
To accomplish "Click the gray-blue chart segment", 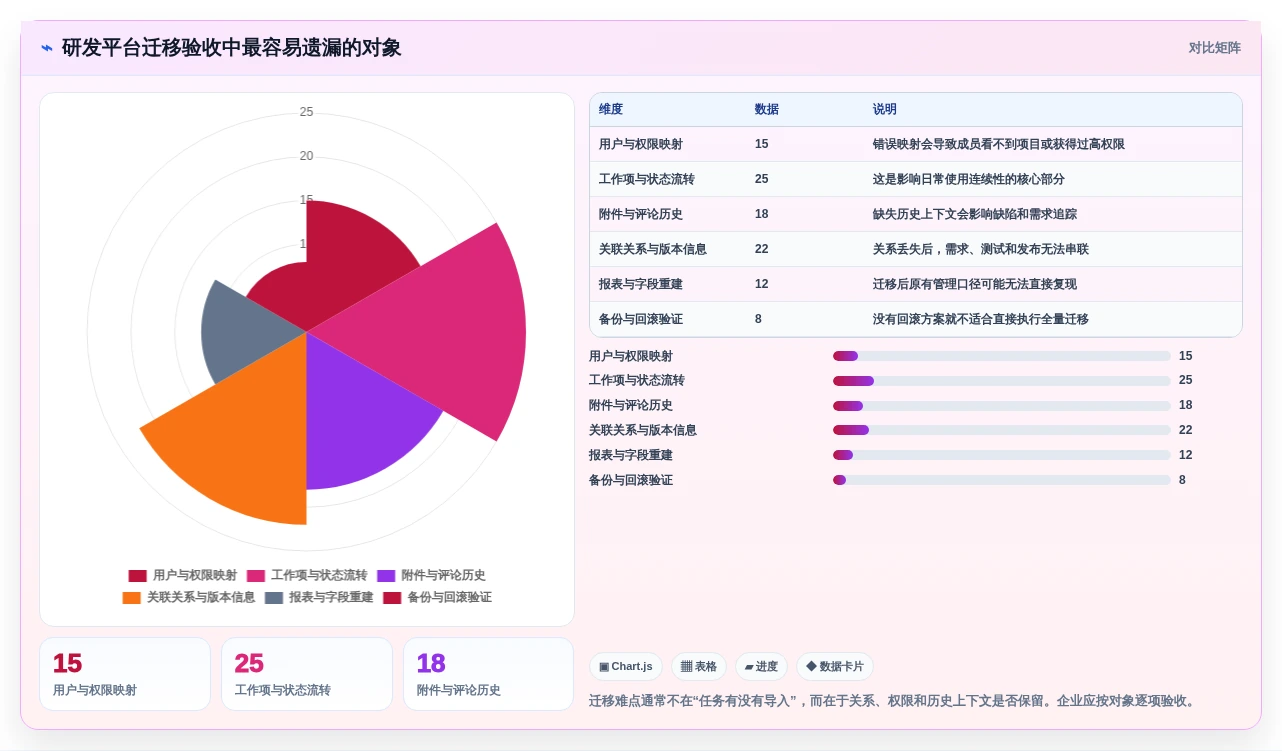I will pos(245,330).
